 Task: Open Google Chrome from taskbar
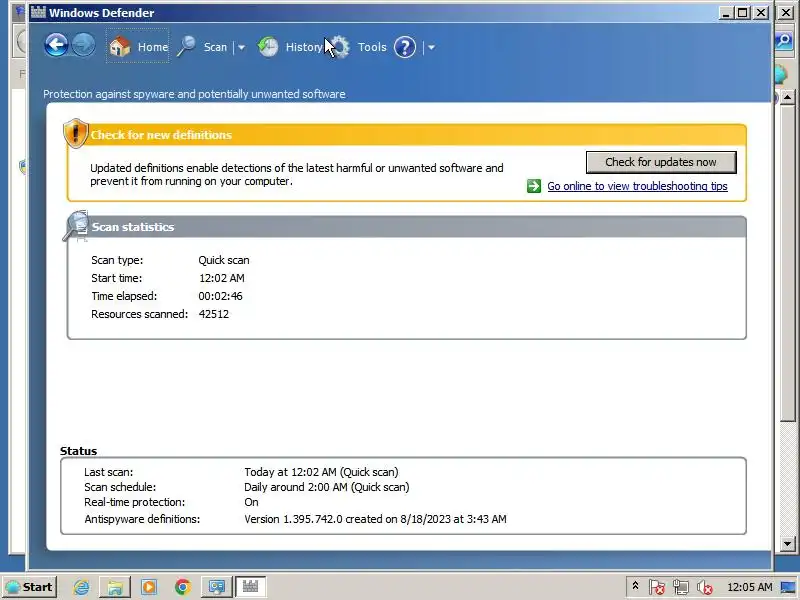183,587
